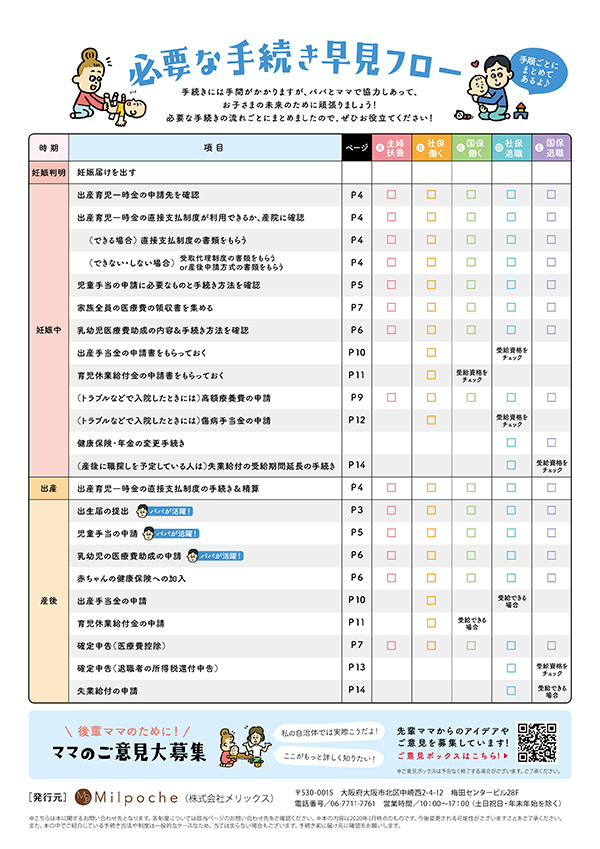Viewport: 600px width, 849px height.
Task: Click the papa face icon beside 乳幼児の医療費助成の申請
Action: click(192, 556)
